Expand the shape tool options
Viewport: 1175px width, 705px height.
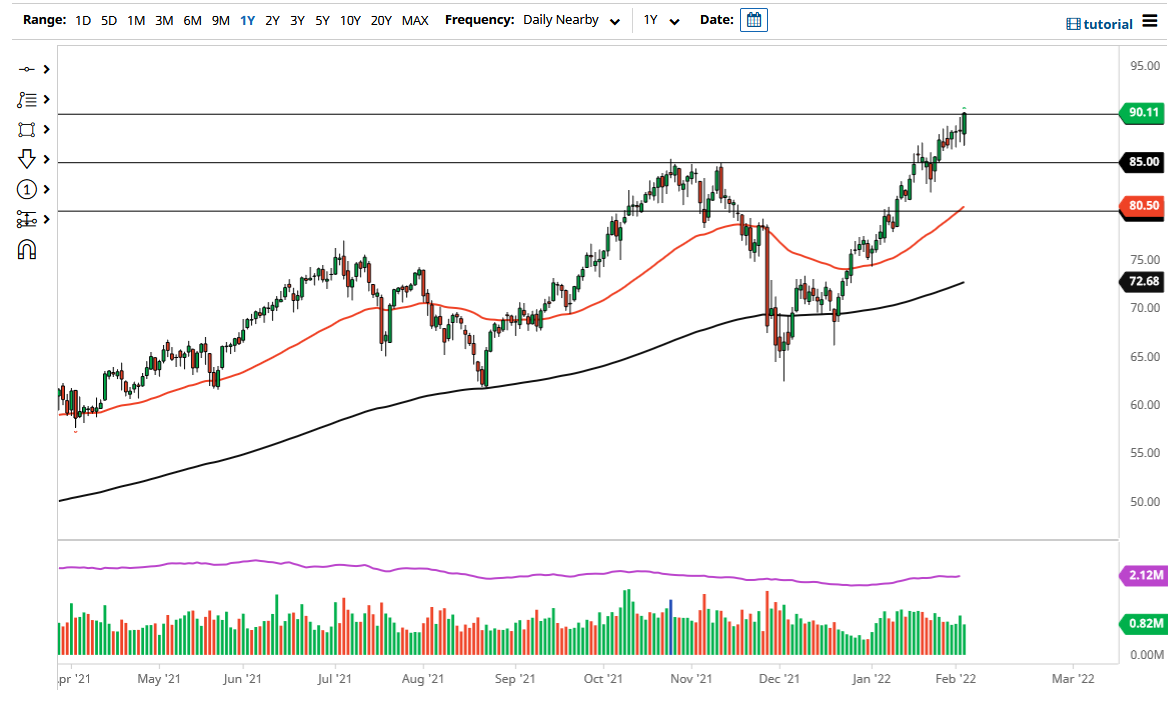coord(46,130)
